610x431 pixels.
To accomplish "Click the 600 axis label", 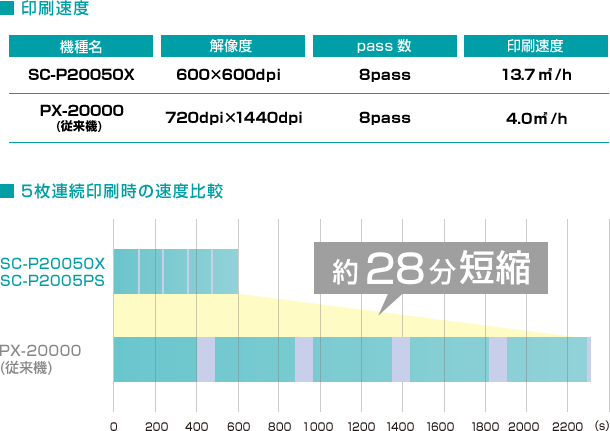I will (238, 426).
